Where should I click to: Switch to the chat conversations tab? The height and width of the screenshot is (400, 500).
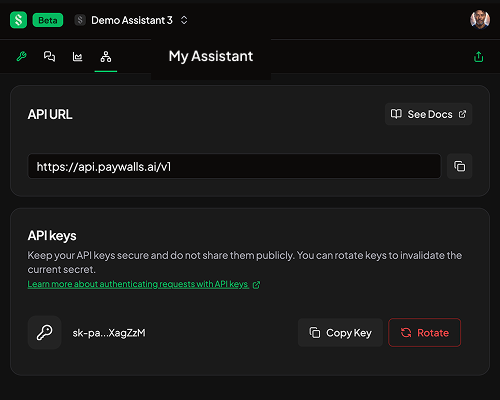[49, 57]
